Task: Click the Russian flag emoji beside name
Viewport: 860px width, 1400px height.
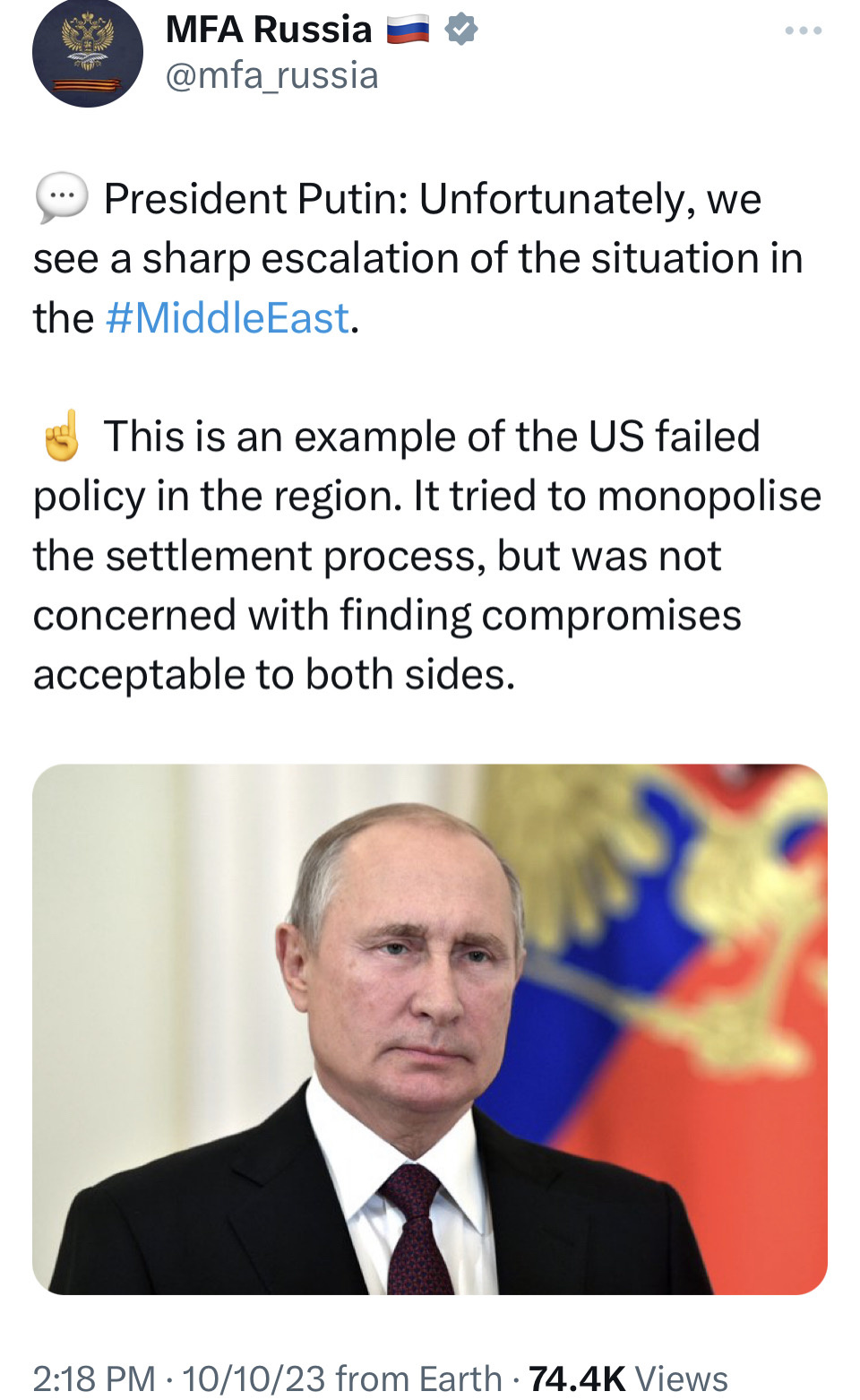Action: [x=408, y=30]
